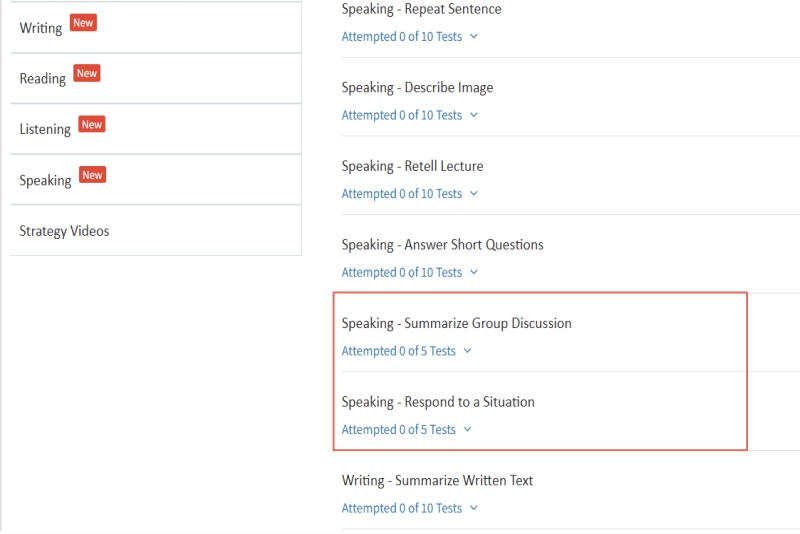The height and width of the screenshot is (534, 800).
Task: Click the New badge next to Reading
Action: click(x=87, y=74)
